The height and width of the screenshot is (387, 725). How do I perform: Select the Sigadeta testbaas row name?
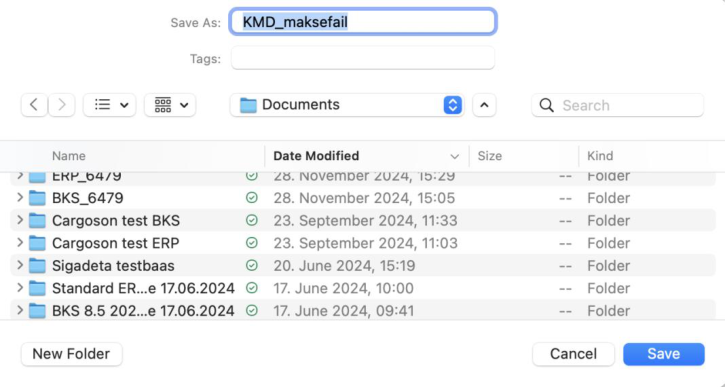(x=113, y=266)
